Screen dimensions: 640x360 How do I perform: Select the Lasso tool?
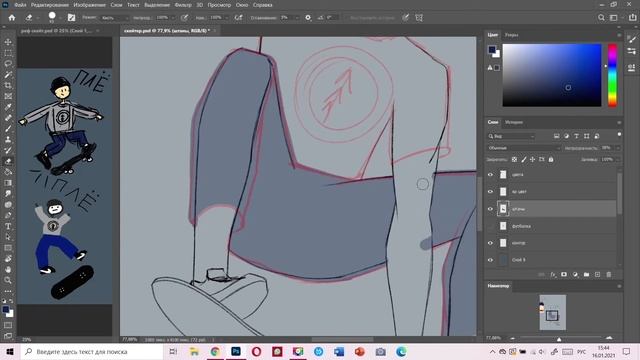coord(8,64)
